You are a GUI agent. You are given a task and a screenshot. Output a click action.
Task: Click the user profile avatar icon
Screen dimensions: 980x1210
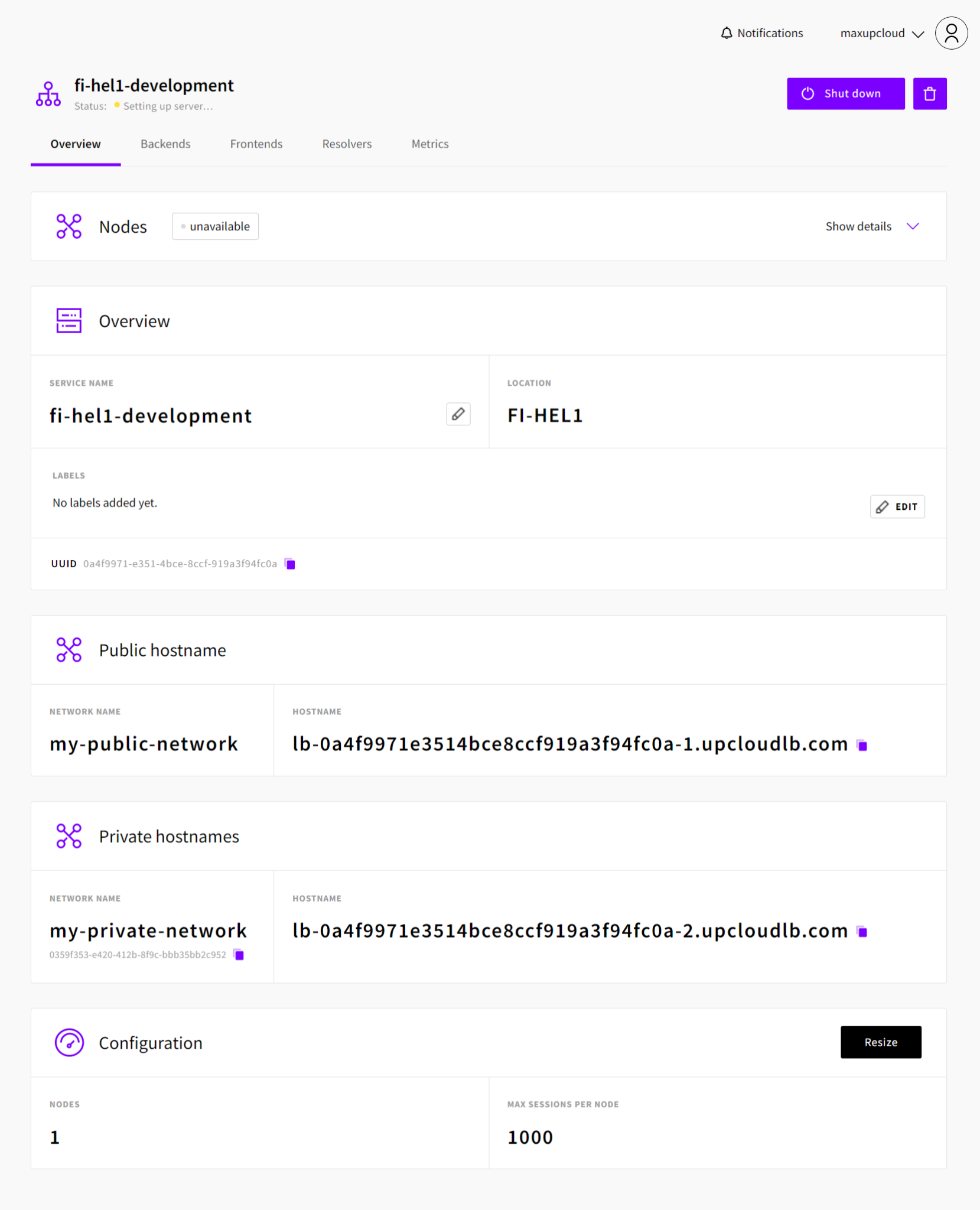951,33
